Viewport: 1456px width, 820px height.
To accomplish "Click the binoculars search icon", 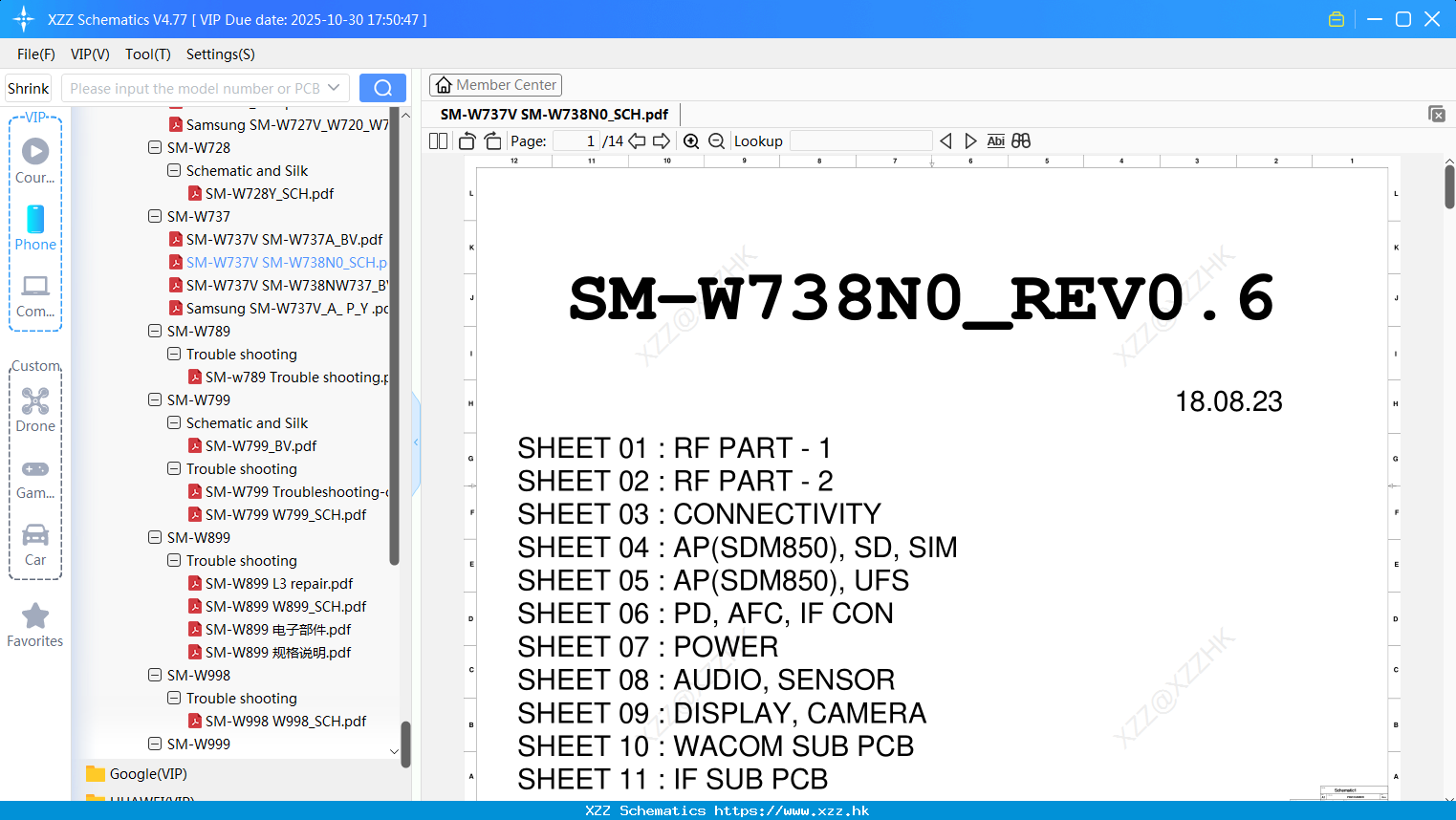I will point(1021,141).
